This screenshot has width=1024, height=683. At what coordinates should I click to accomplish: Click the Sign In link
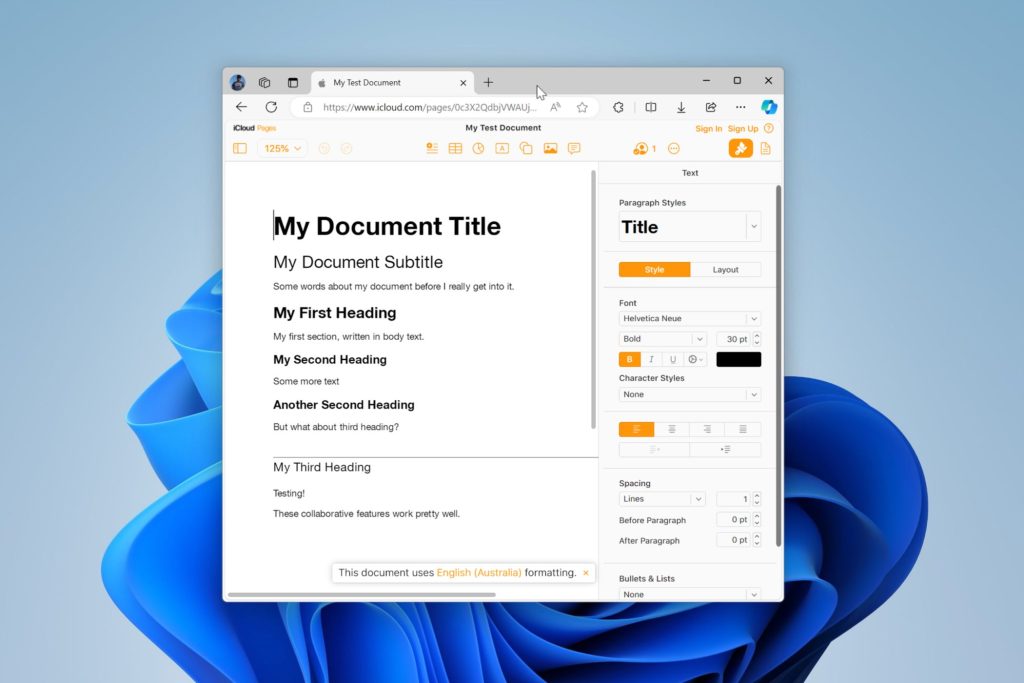click(x=709, y=129)
